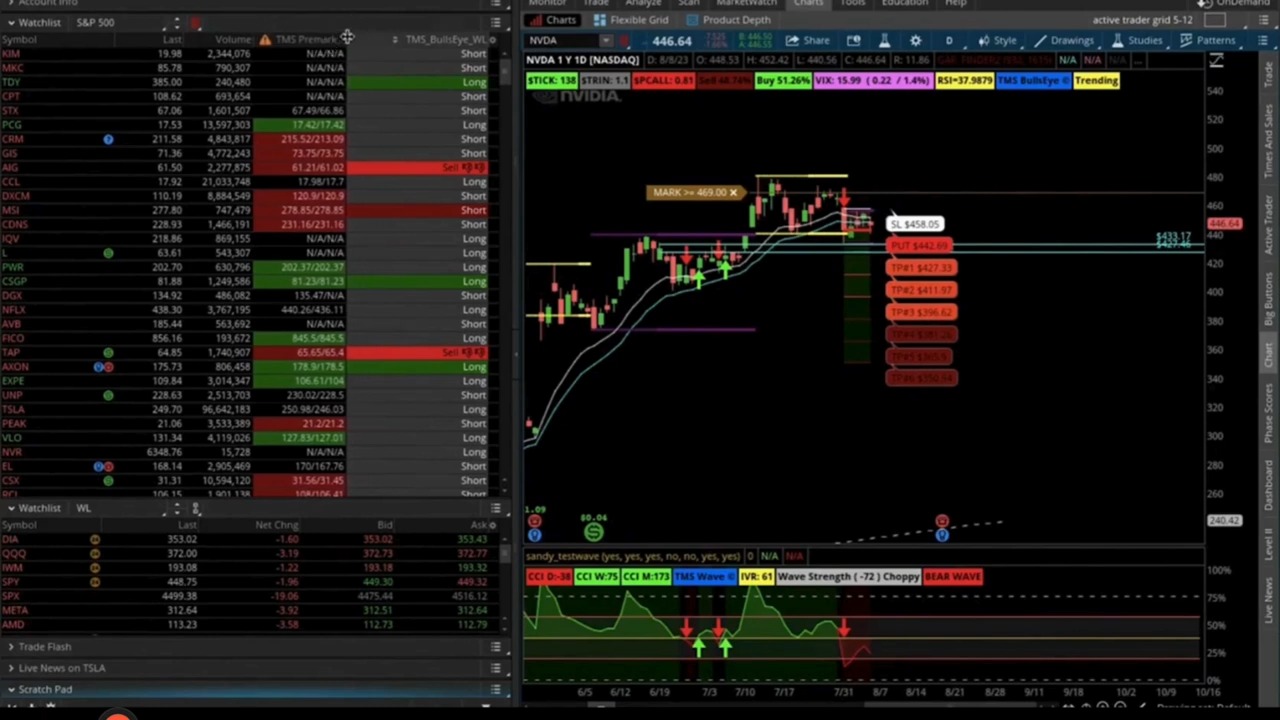The height and width of the screenshot is (720, 1280).
Task: Customize columns gear in top watchlist
Action: click(x=493, y=39)
